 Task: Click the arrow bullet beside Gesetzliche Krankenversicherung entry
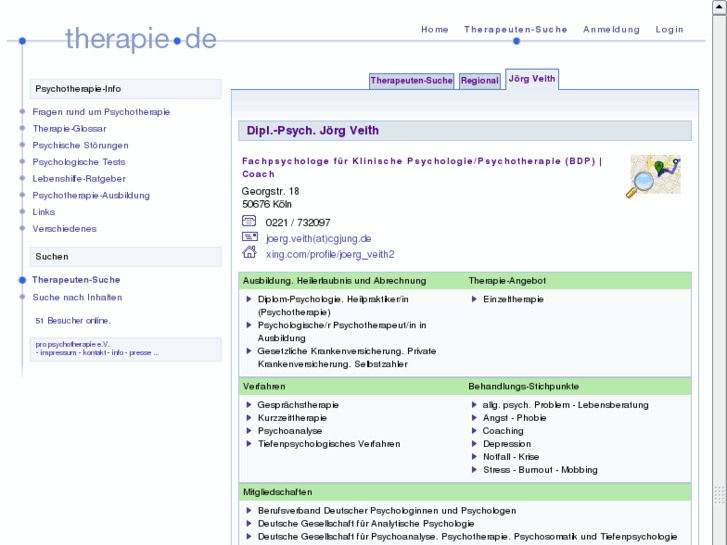click(249, 351)
